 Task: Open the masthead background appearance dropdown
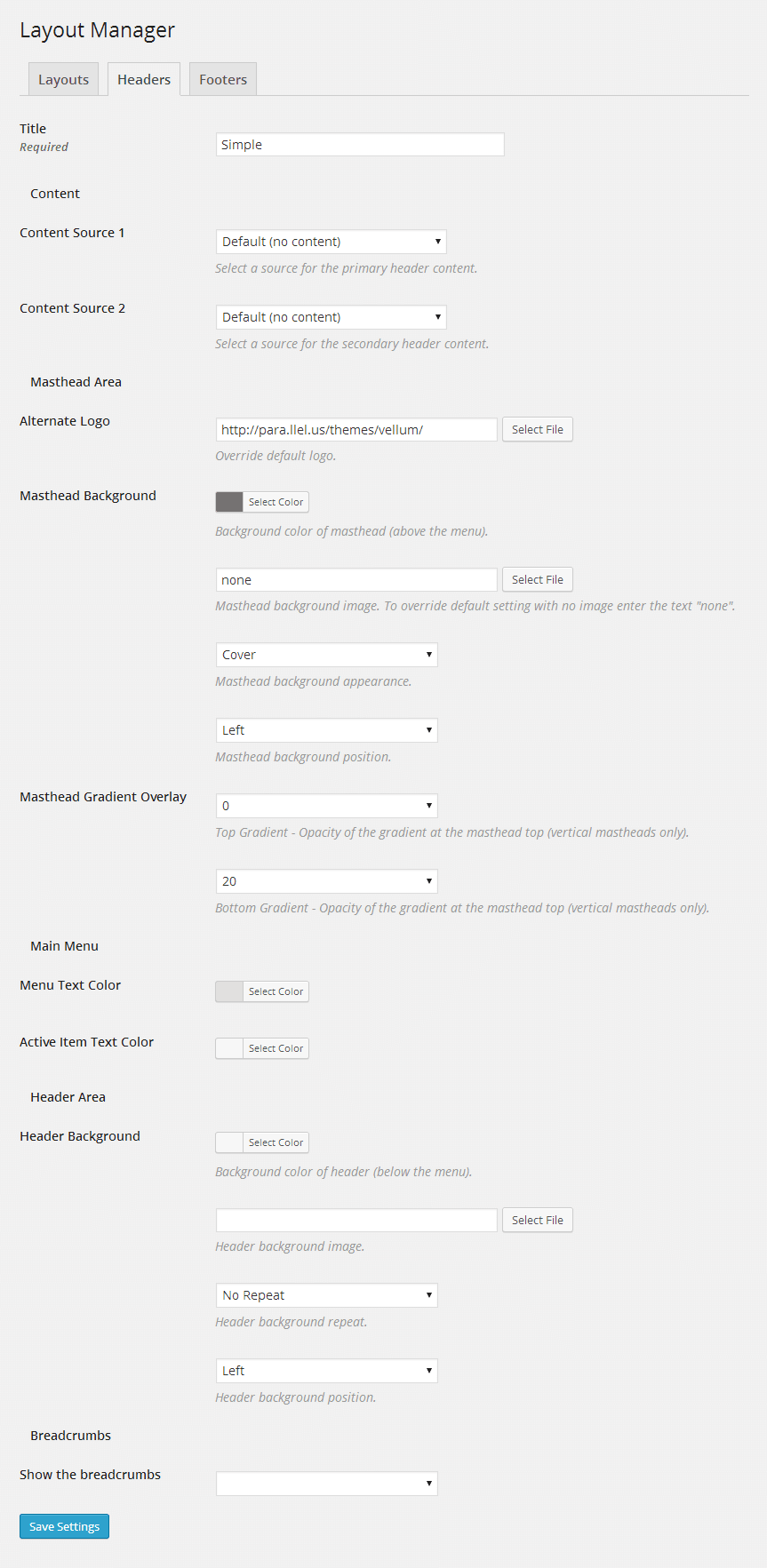pos(326,655)
